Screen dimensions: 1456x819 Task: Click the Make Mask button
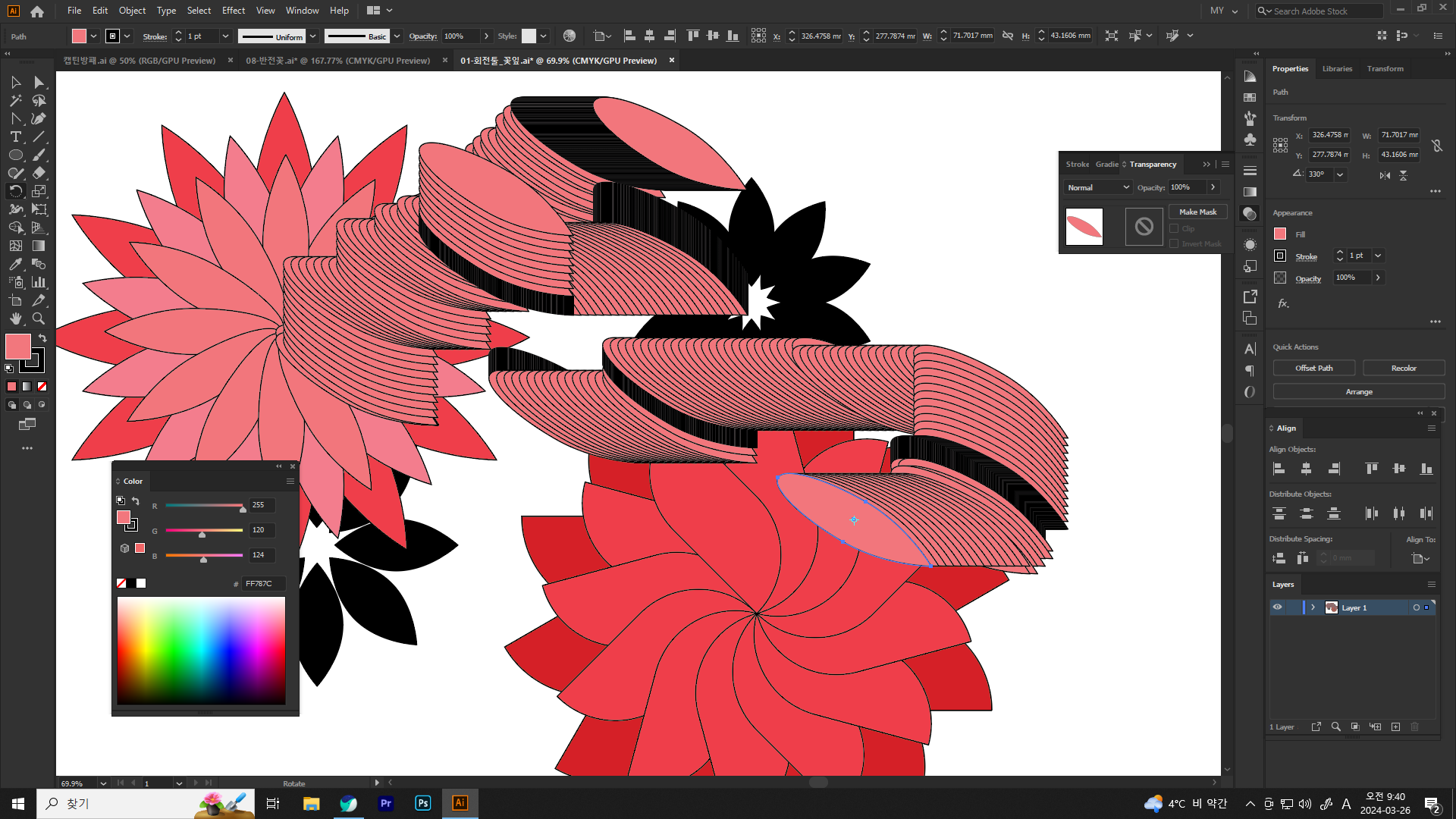(x=1197, y=212)
